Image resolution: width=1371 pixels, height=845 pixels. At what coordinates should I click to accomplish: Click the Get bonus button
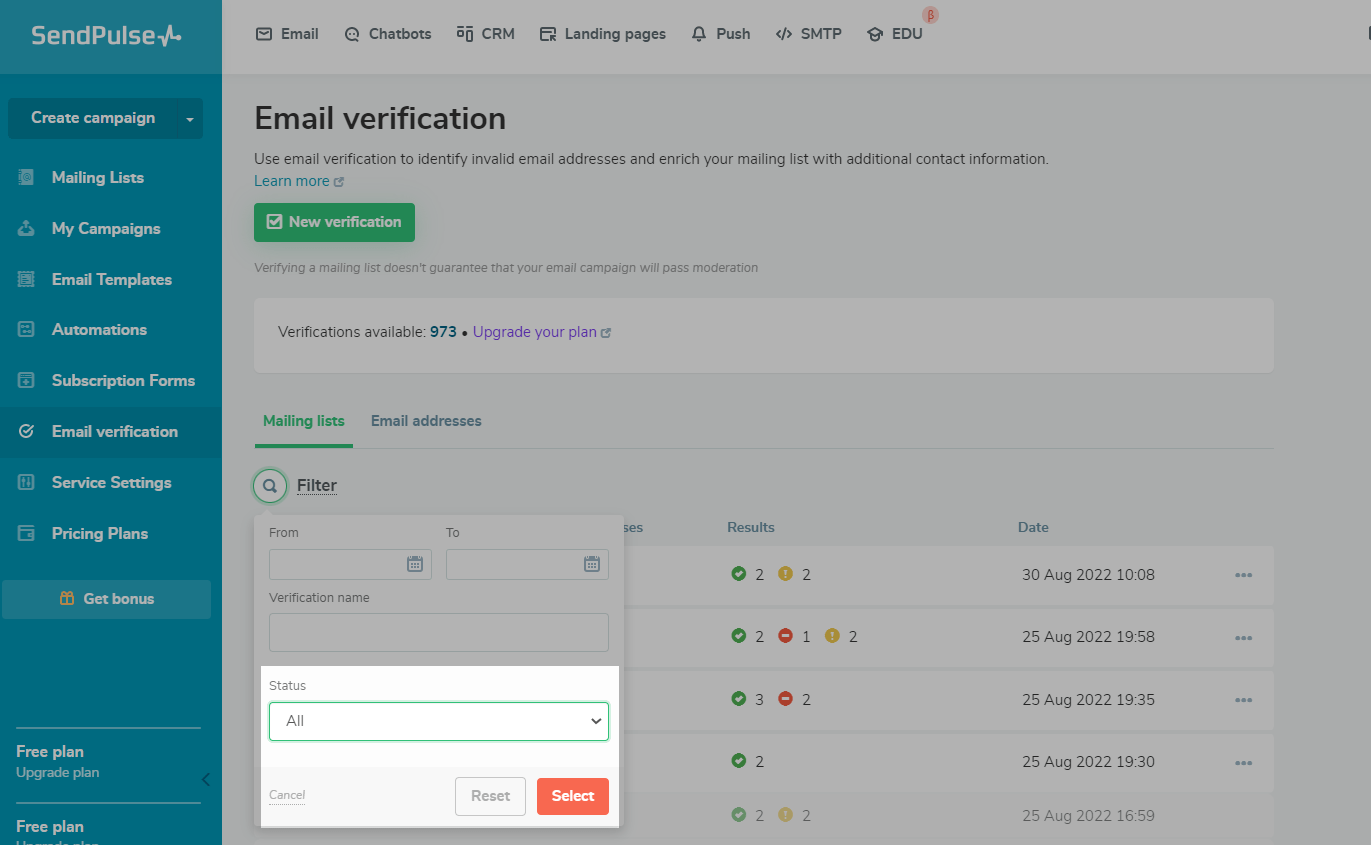[x=106, y=599]
